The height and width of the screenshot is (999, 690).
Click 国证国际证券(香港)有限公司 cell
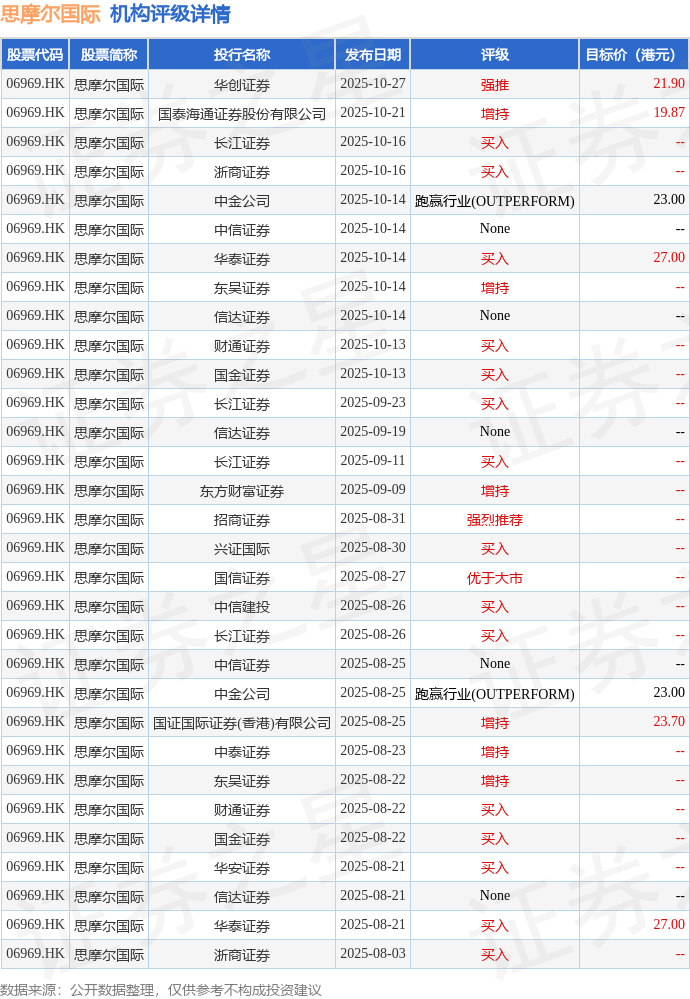242,722
